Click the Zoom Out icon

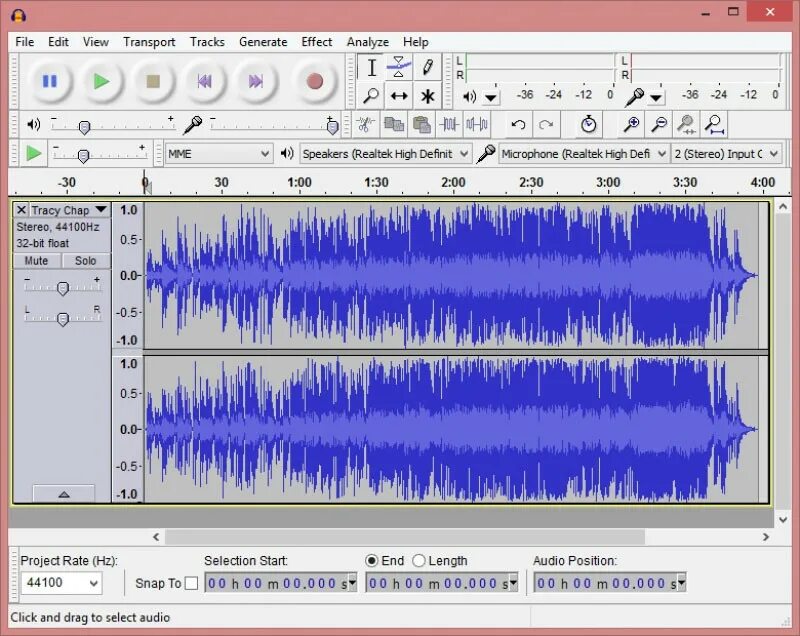(659, 124)
